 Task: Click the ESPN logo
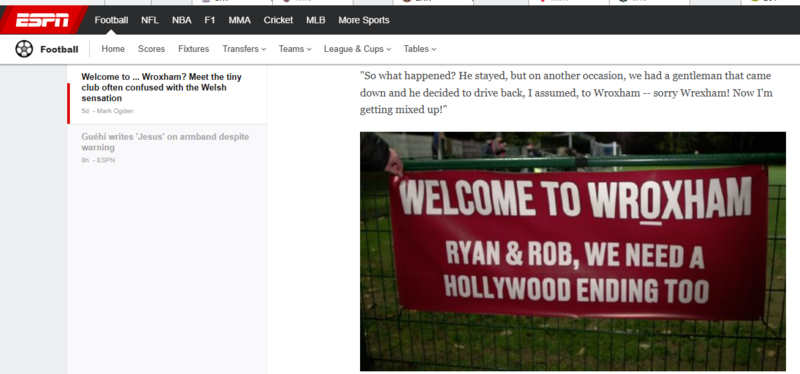42,20
